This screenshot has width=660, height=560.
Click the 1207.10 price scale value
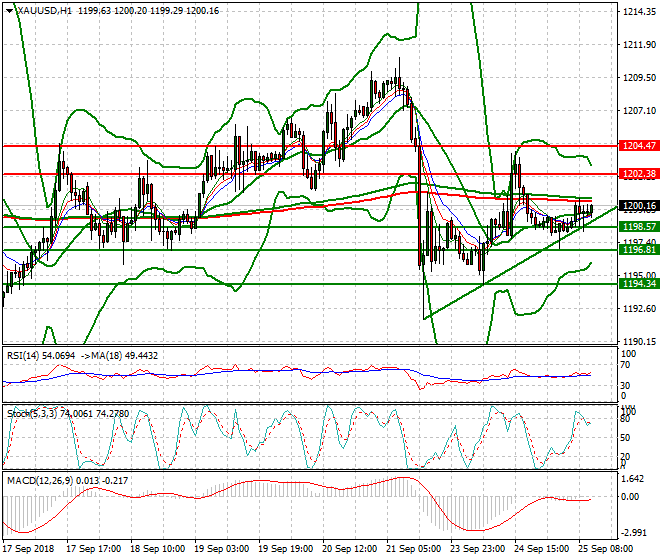click(x=639, y=111)
